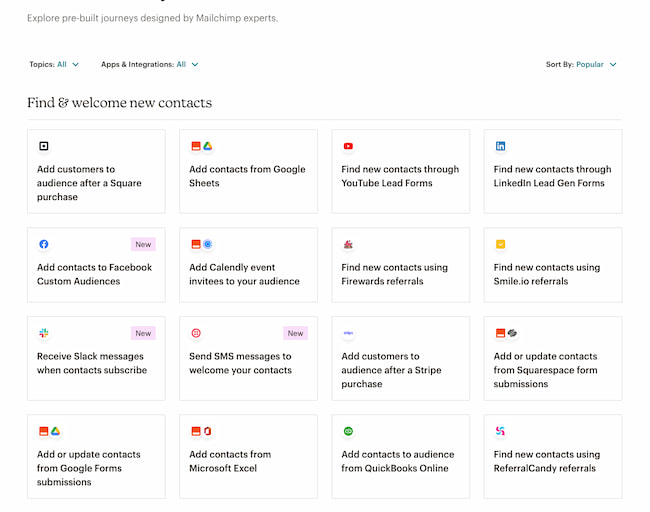Image resolution: width=650 pixels, height=512 pixels.
Task: Click the Stripe icon on purchase card
Action: (x=348, y=333)
